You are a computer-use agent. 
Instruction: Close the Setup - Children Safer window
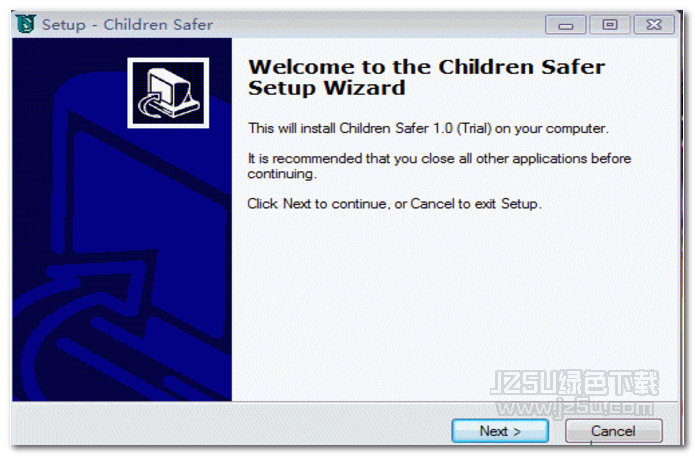point(654,25)
